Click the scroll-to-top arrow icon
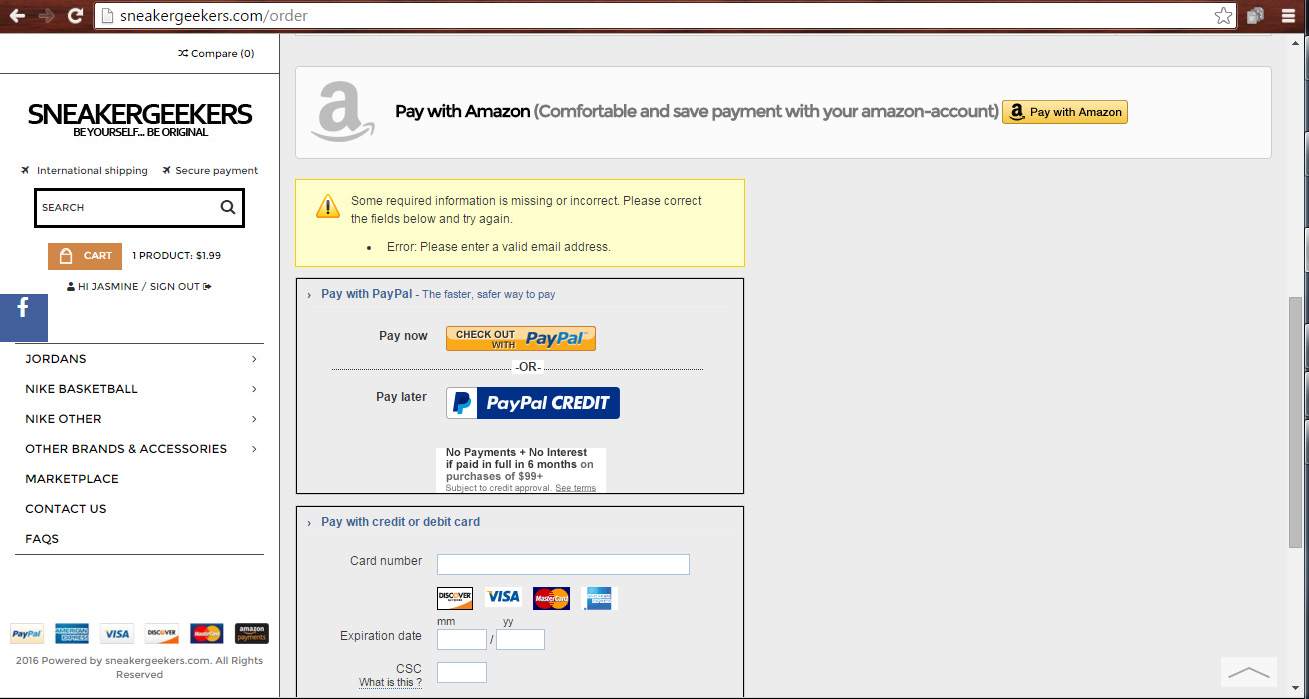Viewport: 1309px width, 699px height. tap(1248, 672)
